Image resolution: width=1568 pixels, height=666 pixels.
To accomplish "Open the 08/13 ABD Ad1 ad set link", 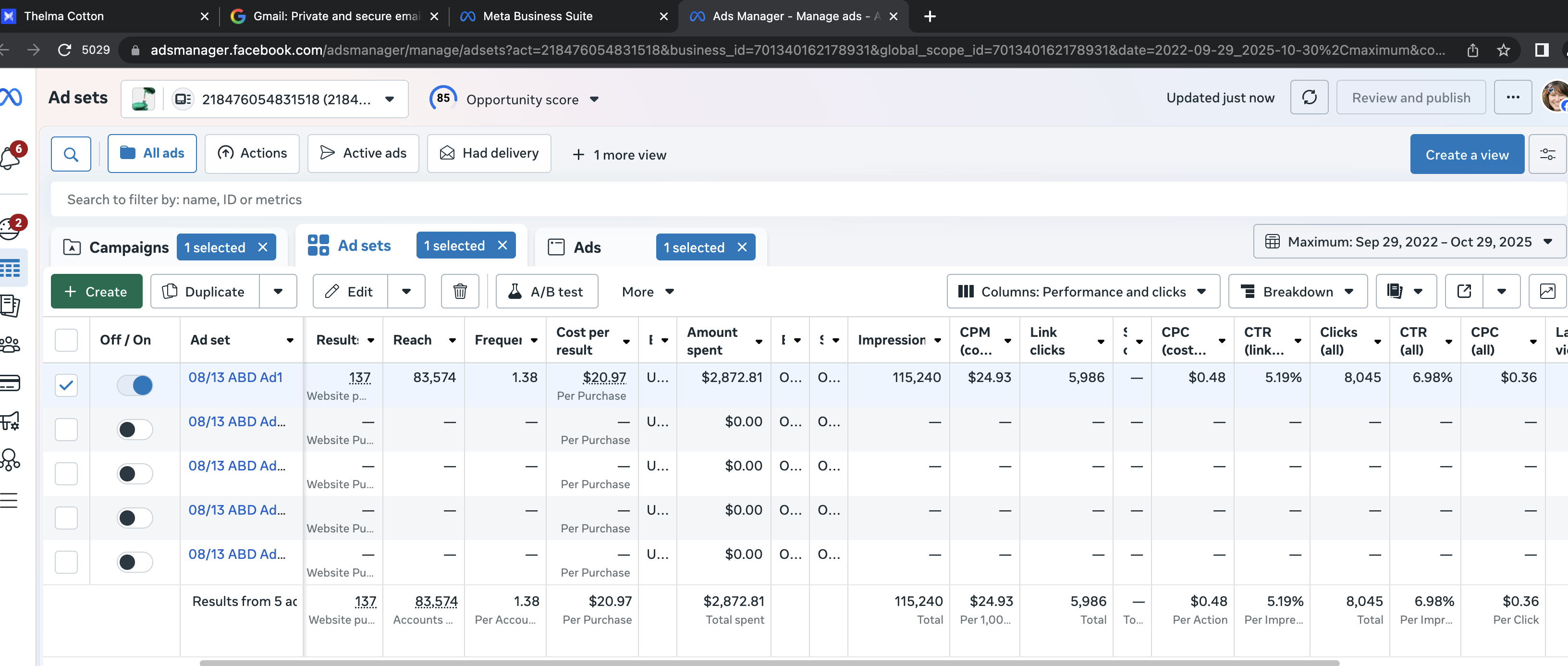I will pyautogui.click(x=235, y=377).
